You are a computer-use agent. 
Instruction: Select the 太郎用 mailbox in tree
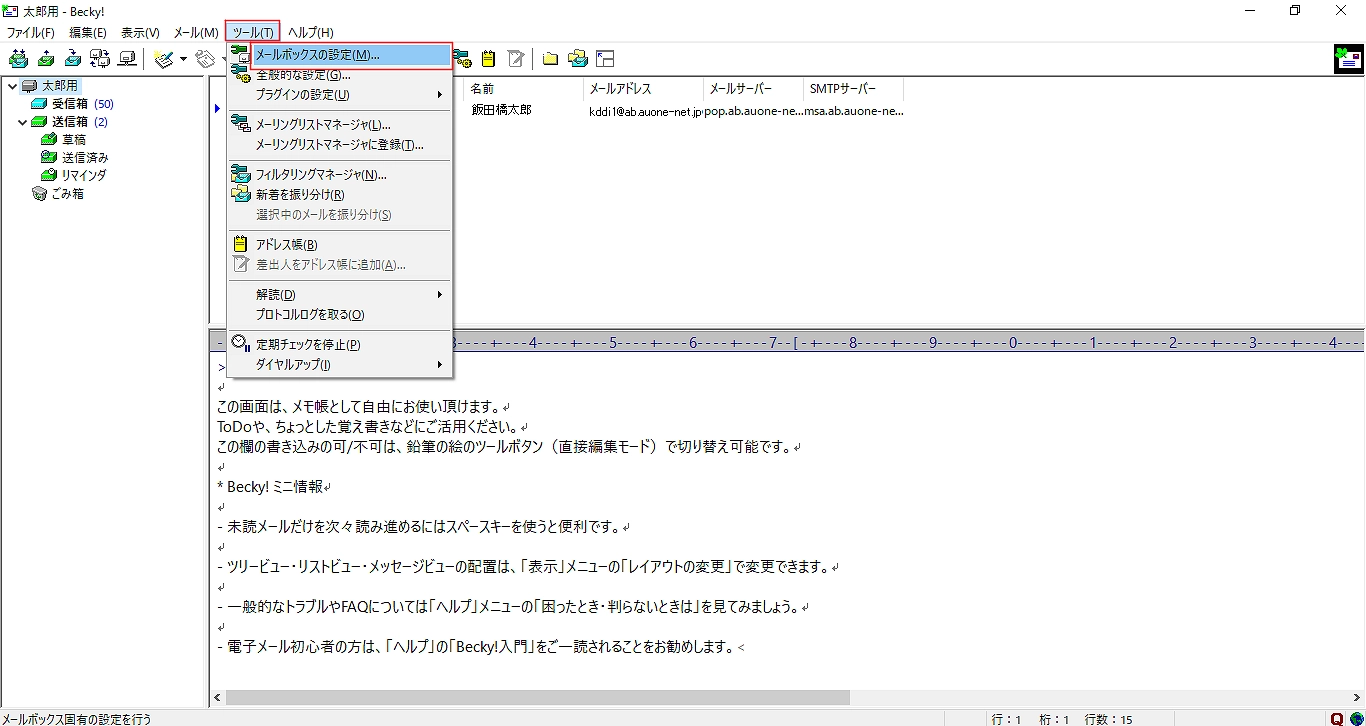(x=59, y=86)
